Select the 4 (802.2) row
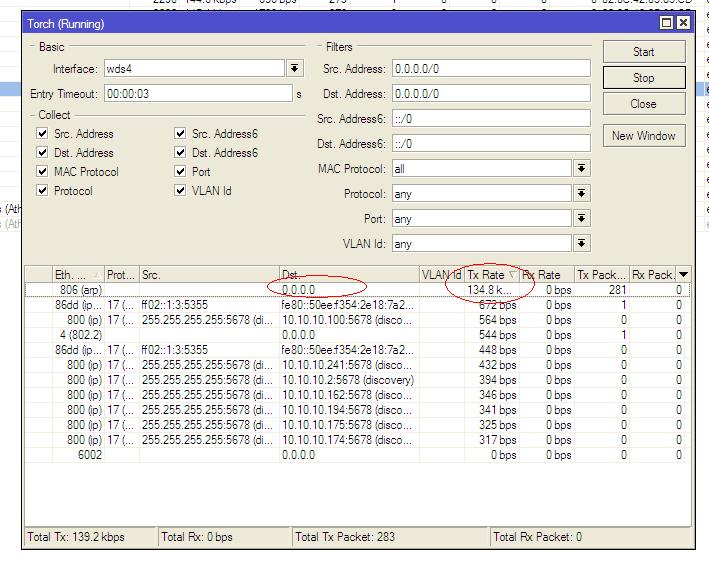 pos(357,335)
